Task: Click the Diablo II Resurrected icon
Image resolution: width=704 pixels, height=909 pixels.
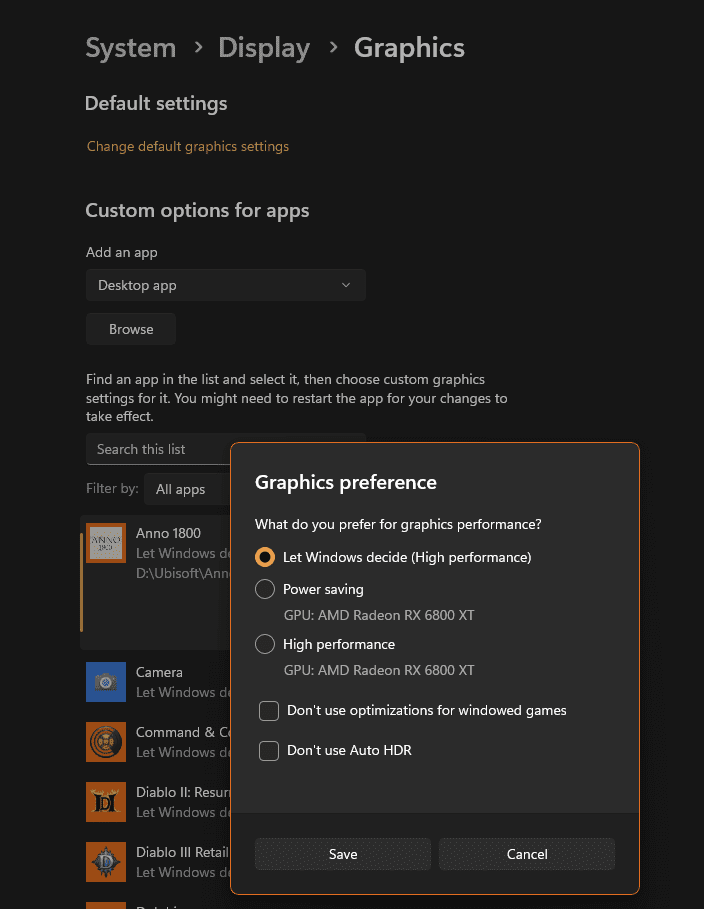Action: (x=106, y=802)
